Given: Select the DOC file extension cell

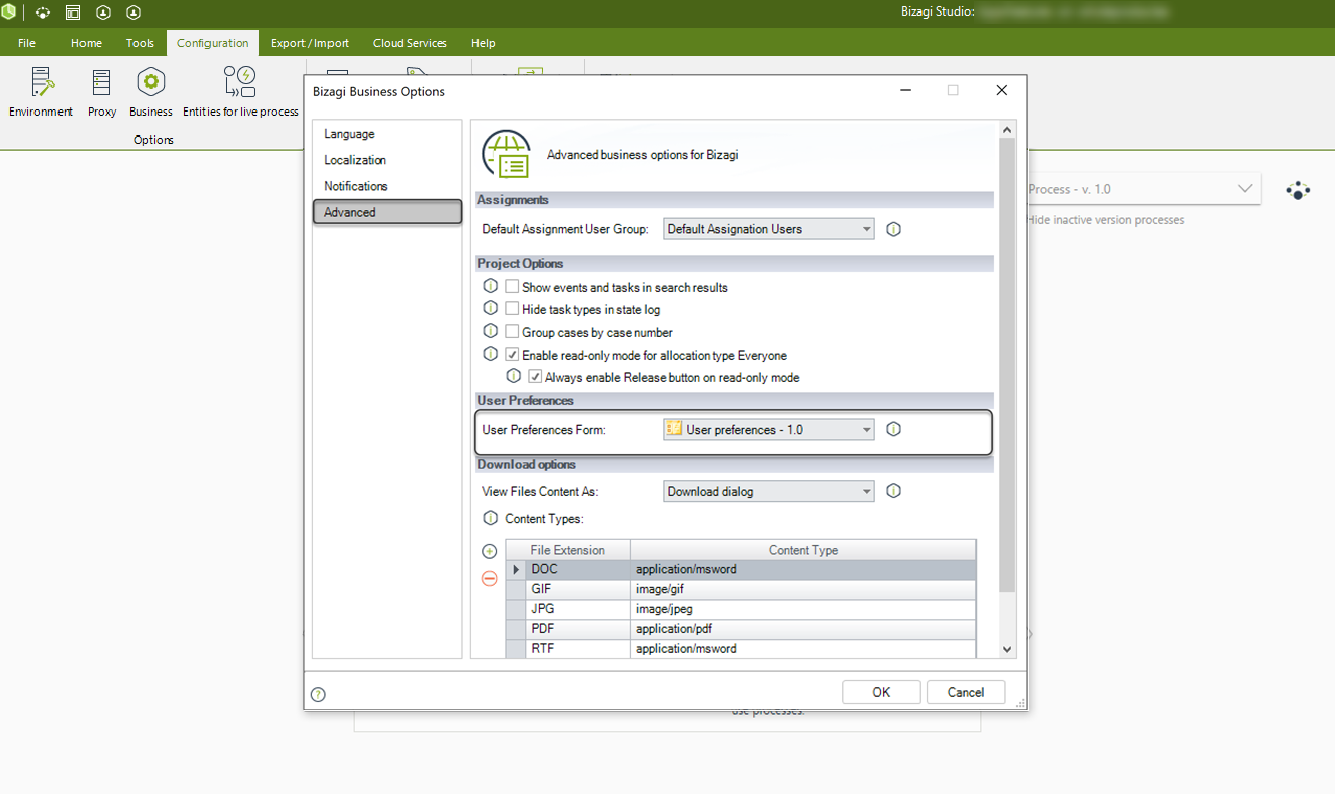Looking at the screenshot, I should click(579, 569).
